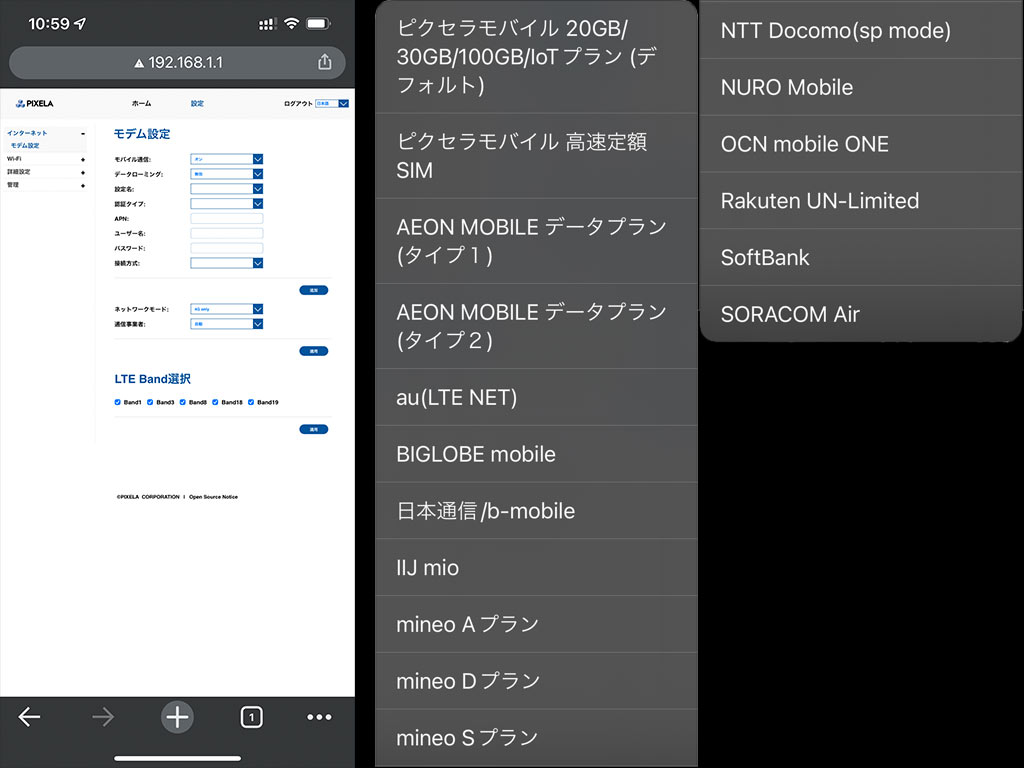Viewport: 1024px width, 768px height.
Task: Open the browser three-dots menu
Action: 319,717
